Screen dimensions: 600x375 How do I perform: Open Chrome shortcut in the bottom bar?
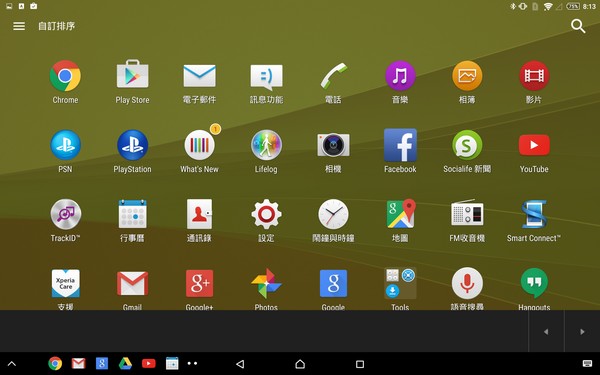(55, 364)
